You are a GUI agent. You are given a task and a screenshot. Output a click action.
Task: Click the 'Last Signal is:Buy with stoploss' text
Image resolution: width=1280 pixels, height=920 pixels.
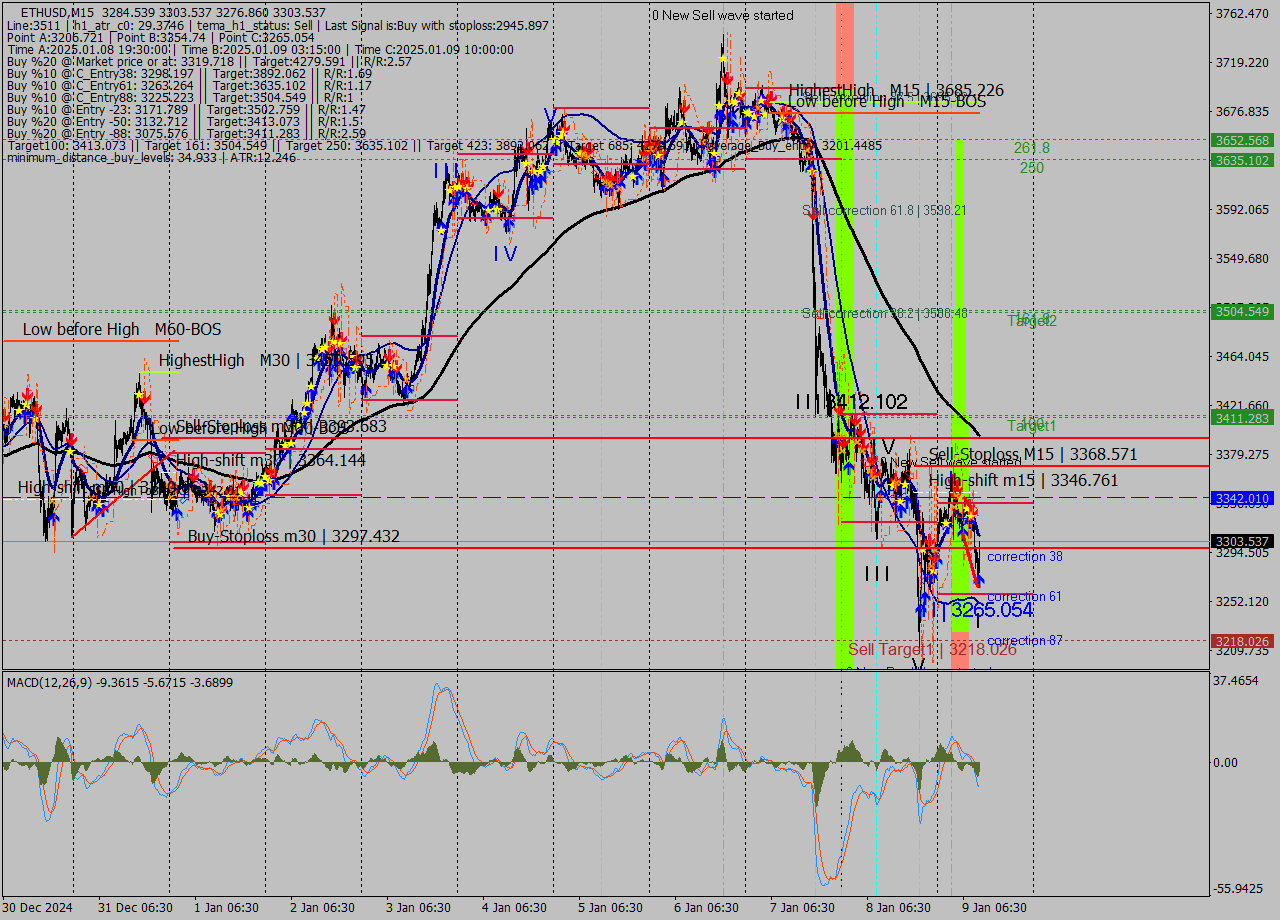coord(436,25)
